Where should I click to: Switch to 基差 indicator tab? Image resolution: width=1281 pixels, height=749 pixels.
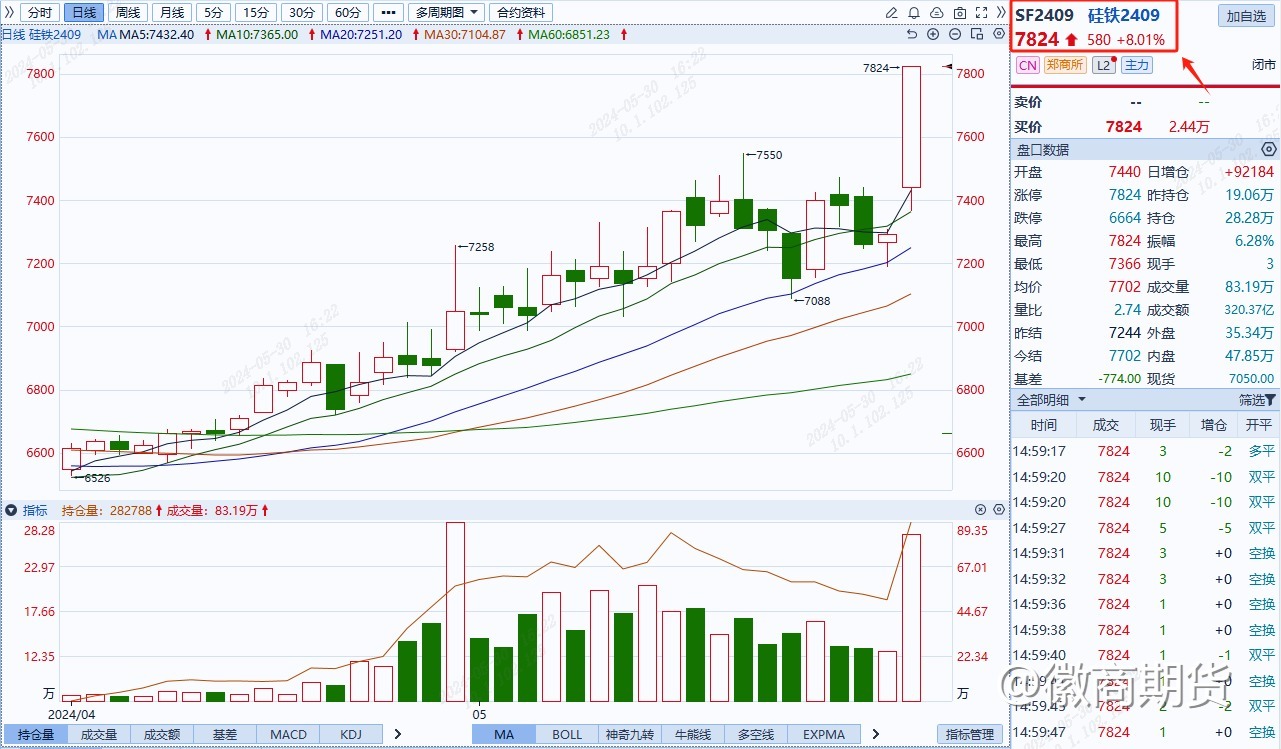click(x=224, y=735)
